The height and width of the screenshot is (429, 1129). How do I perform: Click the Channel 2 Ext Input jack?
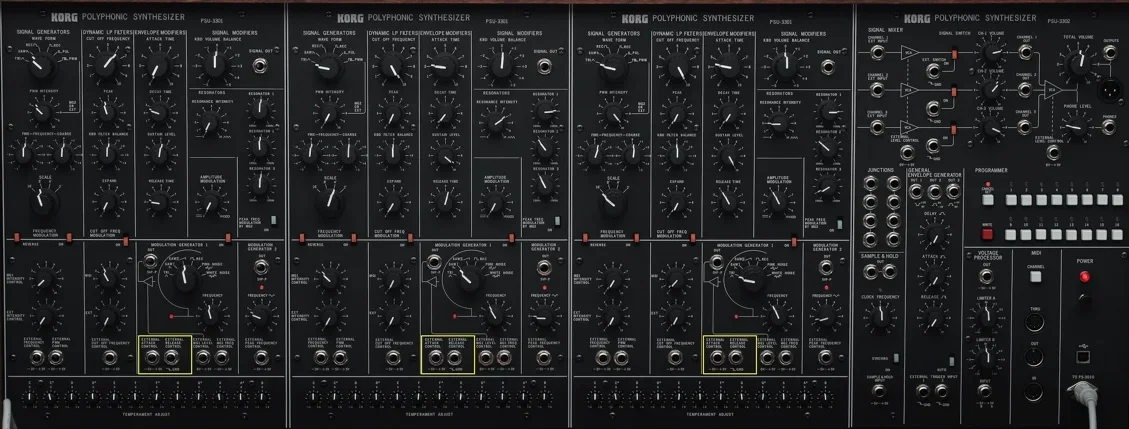[x=877, y=90]
